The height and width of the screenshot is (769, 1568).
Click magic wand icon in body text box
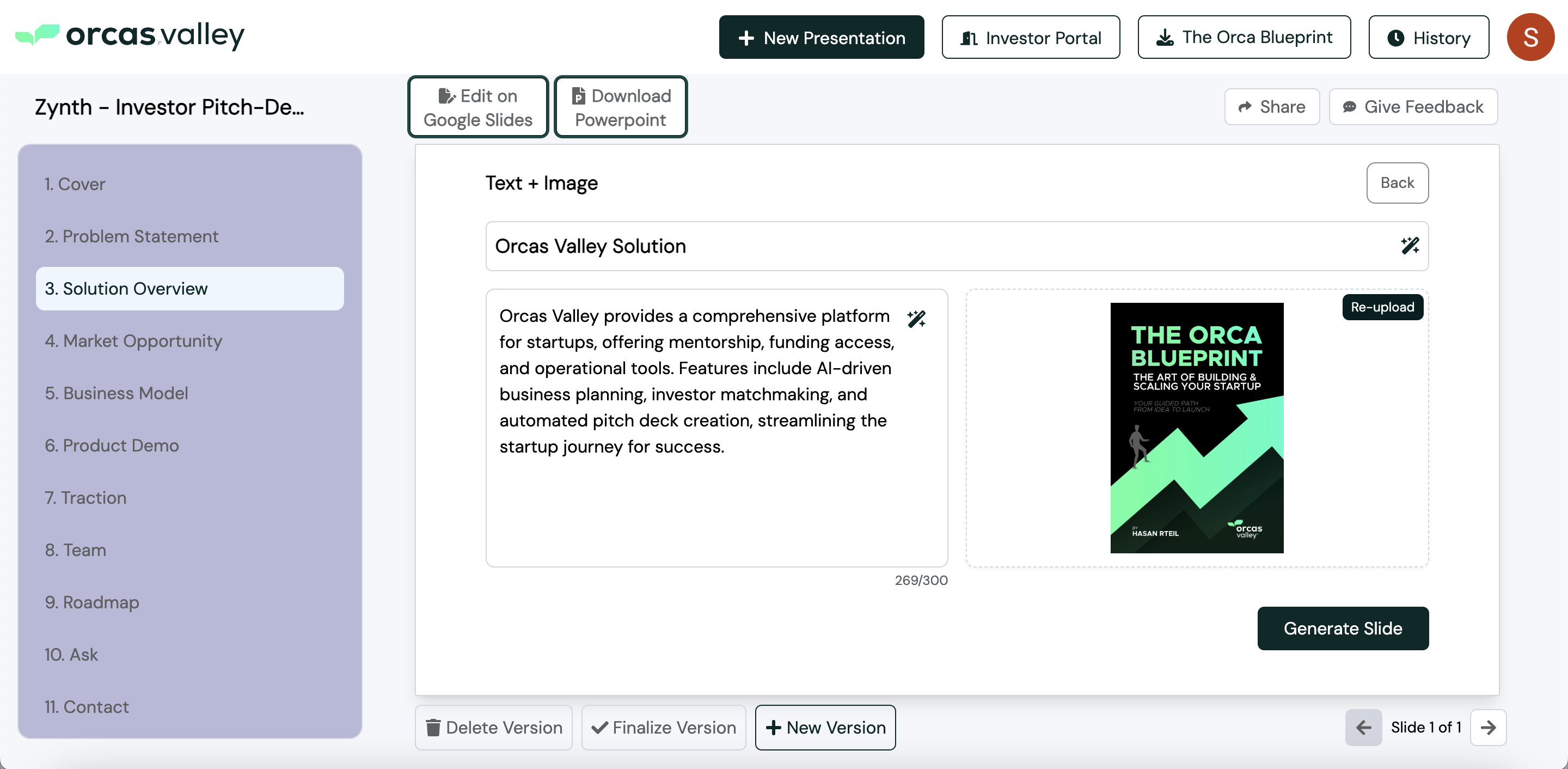[916, 319]
